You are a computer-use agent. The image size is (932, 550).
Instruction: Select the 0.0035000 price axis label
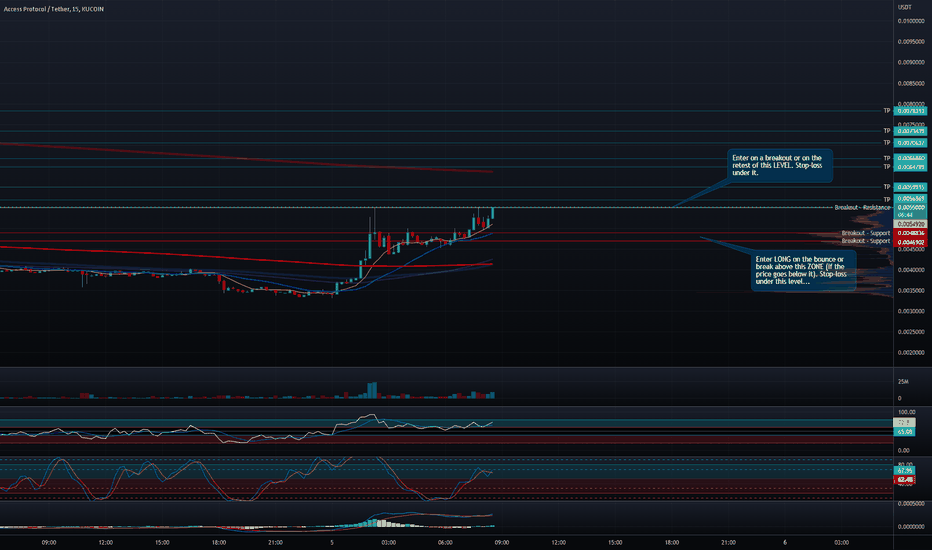911,291
